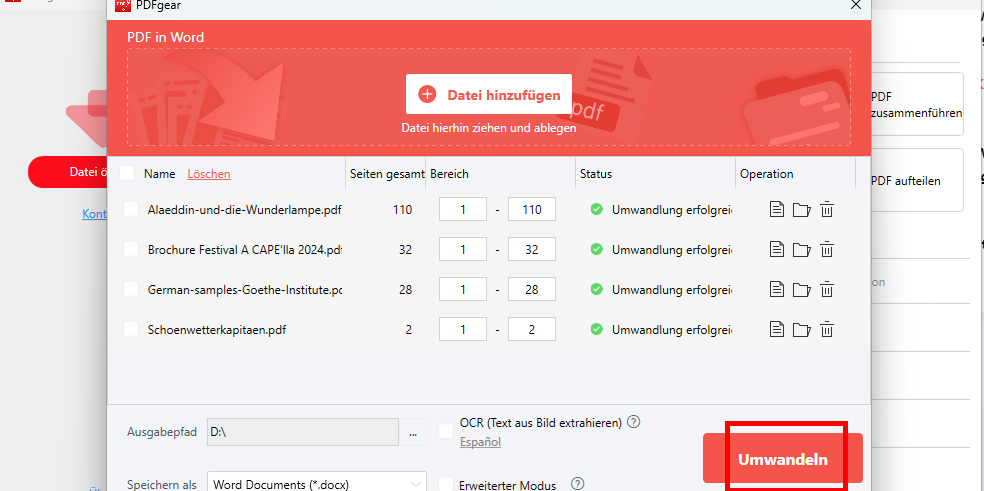The height and width of the screenshot is (491, 984).
Task: Click start page field for Schoenwetterkapitaen.pdf
Action: (463, 329)
